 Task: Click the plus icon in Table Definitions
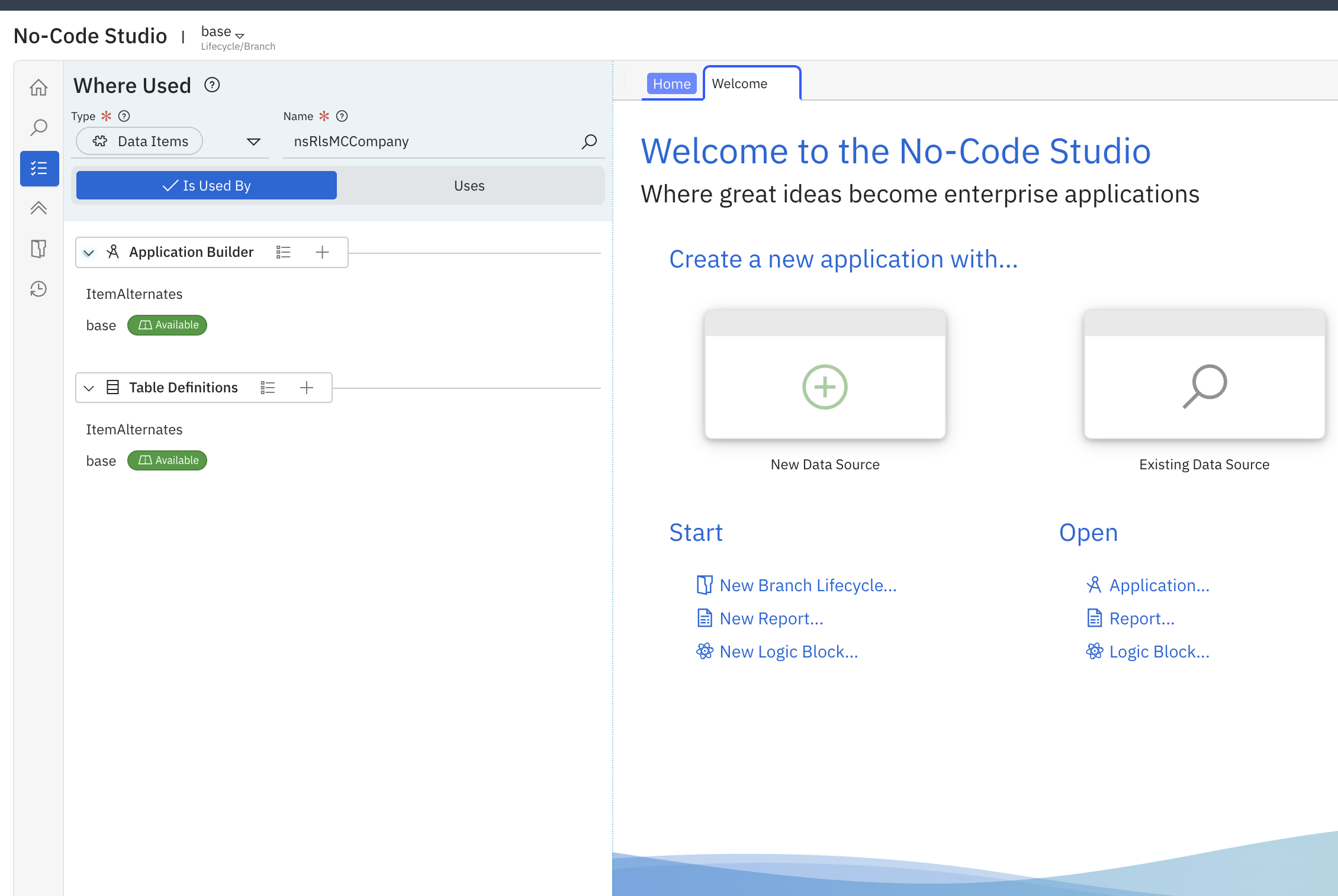[307, 388]
